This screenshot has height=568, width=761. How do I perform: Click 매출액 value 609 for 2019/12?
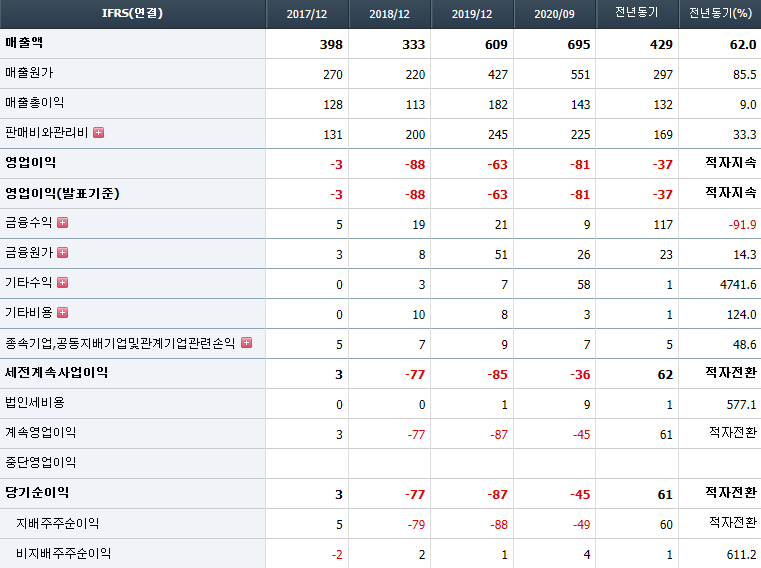(496, 45)
